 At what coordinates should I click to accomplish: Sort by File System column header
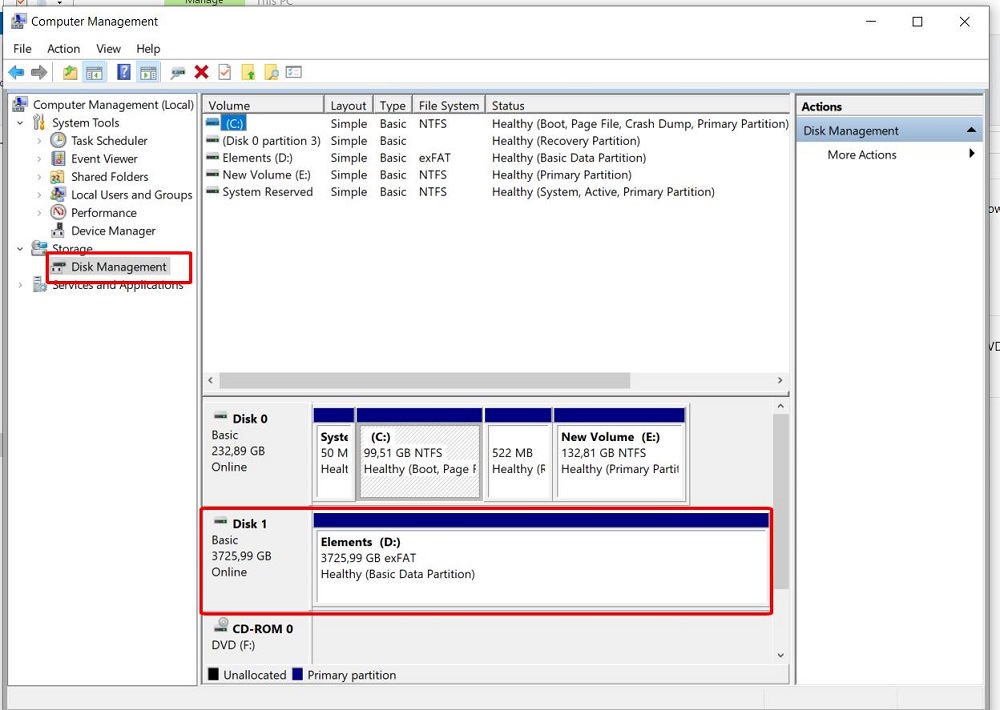(x=448, y=106)
